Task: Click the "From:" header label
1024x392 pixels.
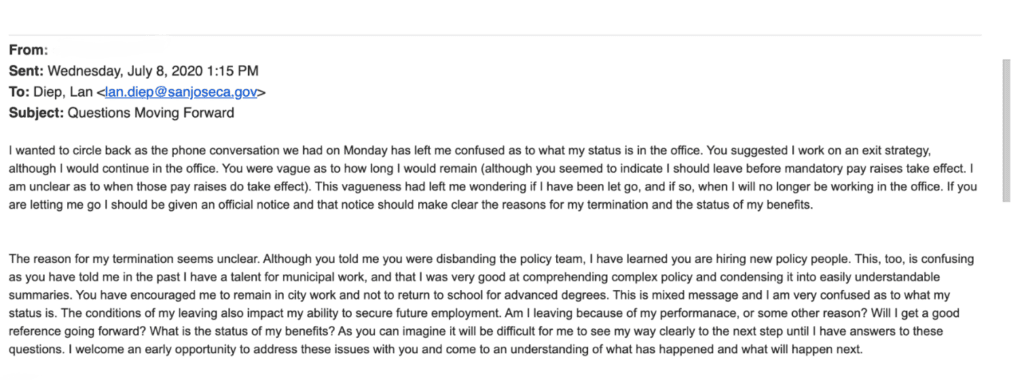Action: pyautogui.click(x=28, y=50)
